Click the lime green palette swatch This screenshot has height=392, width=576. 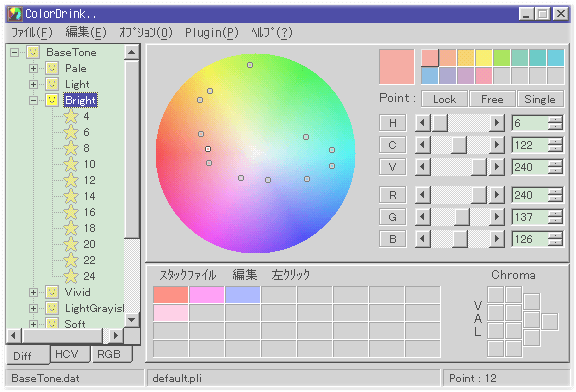pos(502,58)
